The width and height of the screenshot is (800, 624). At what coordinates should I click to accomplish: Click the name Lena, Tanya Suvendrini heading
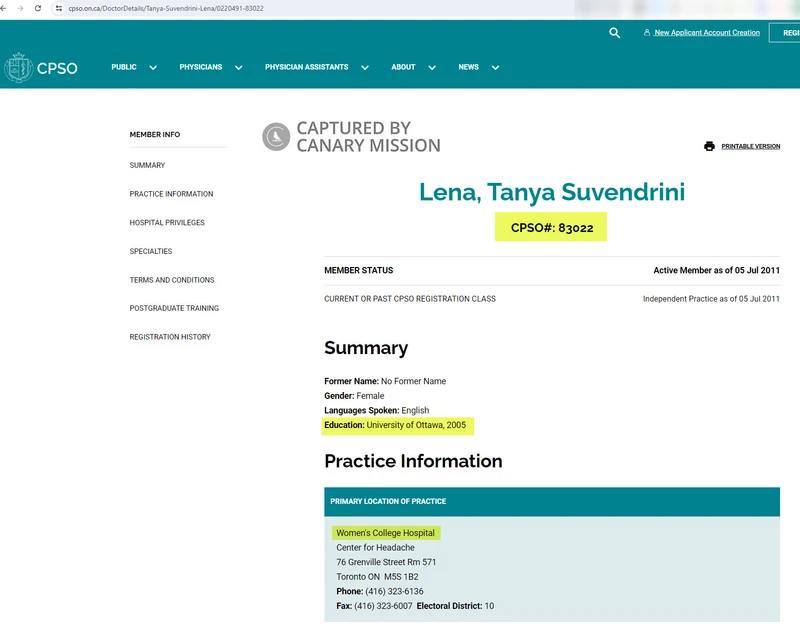pyautogui.click(x=552, y=192)
